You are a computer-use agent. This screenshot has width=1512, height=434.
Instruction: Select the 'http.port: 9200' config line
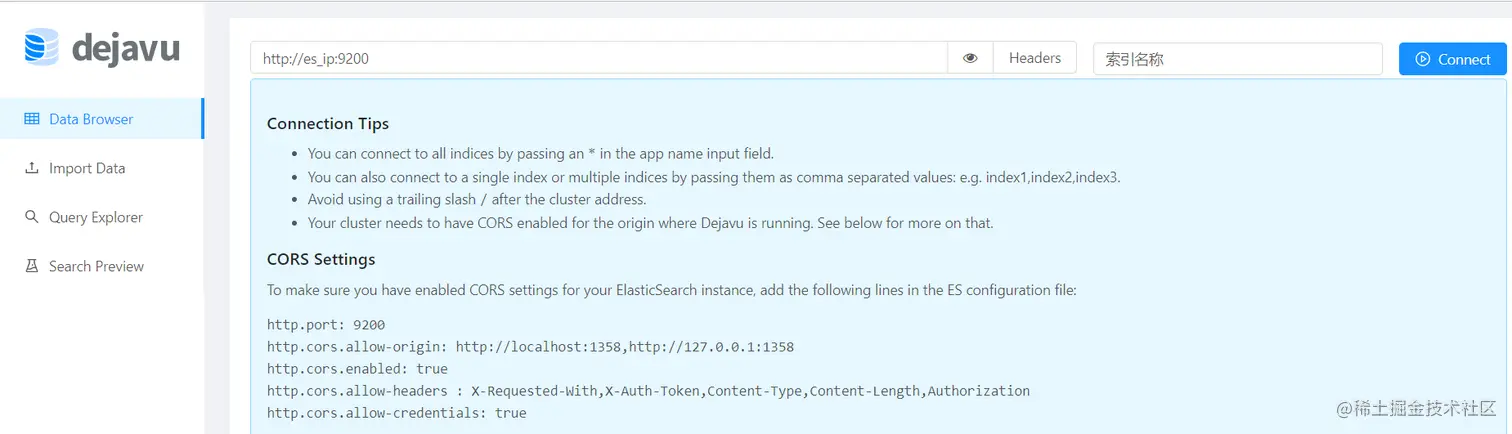pos(326,325)
